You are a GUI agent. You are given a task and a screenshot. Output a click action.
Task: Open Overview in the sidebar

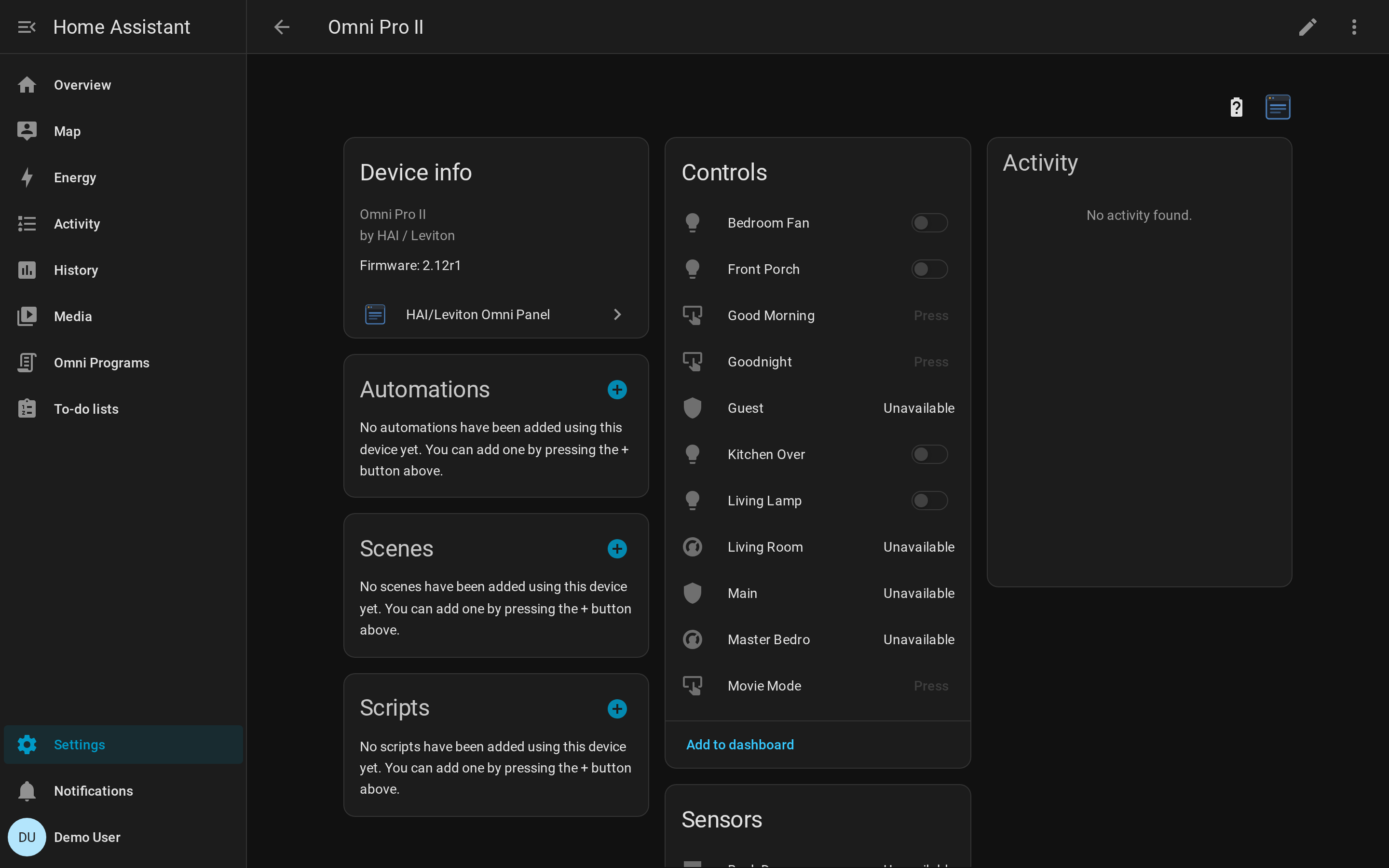[x=123, y=85]
